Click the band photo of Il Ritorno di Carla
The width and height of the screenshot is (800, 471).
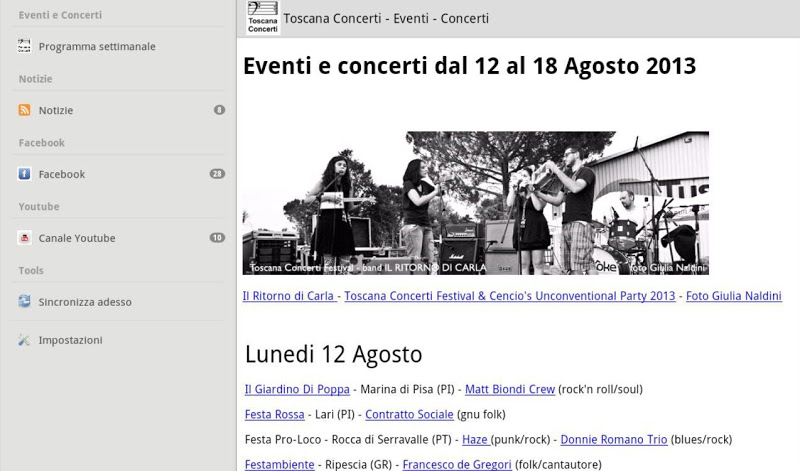tap(476, 203)
